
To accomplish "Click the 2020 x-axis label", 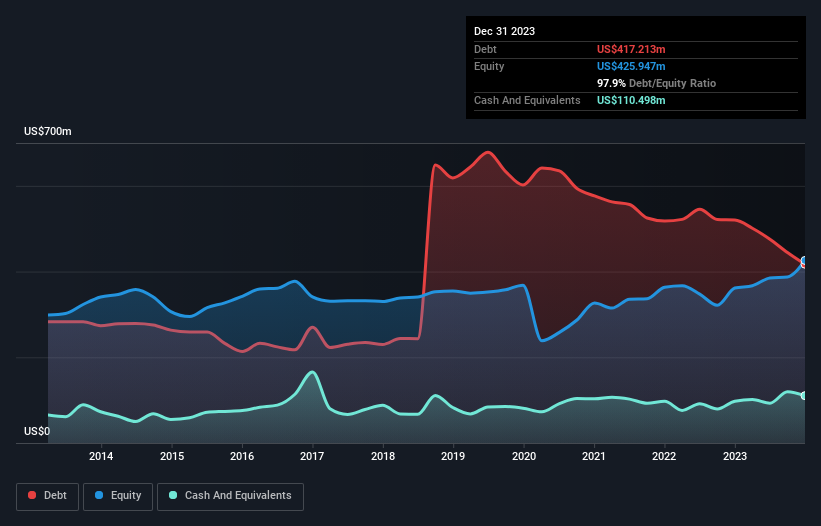I will (x=524, y=456).
